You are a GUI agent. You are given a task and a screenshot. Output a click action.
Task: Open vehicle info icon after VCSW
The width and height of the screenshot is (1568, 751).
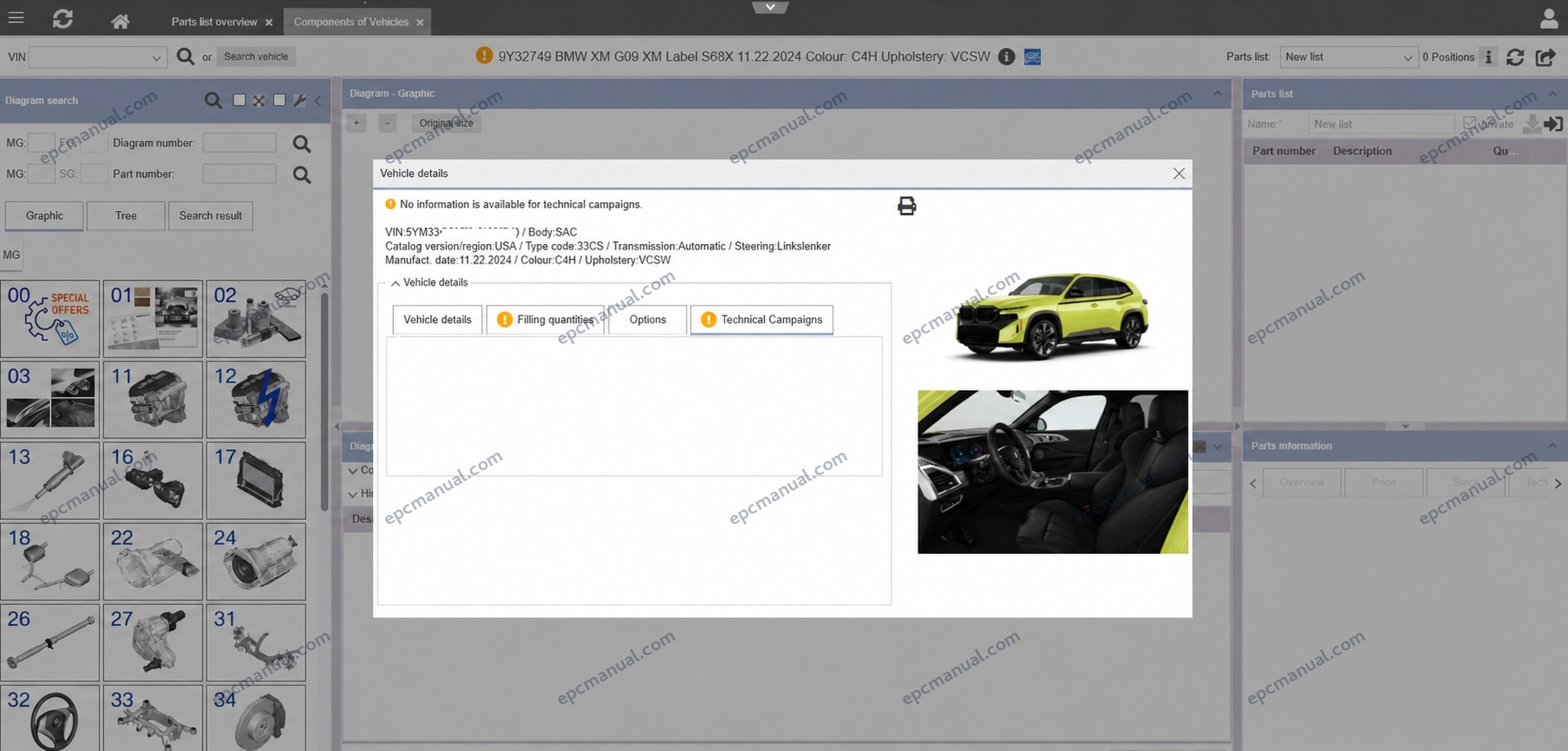tap(1007, 57)
